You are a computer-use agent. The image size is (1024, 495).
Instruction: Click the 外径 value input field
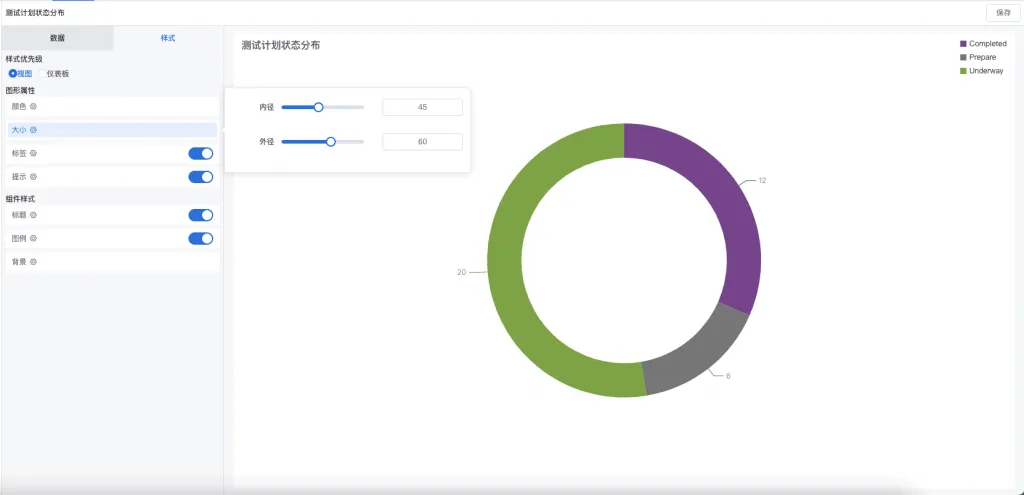coord(423,142)
